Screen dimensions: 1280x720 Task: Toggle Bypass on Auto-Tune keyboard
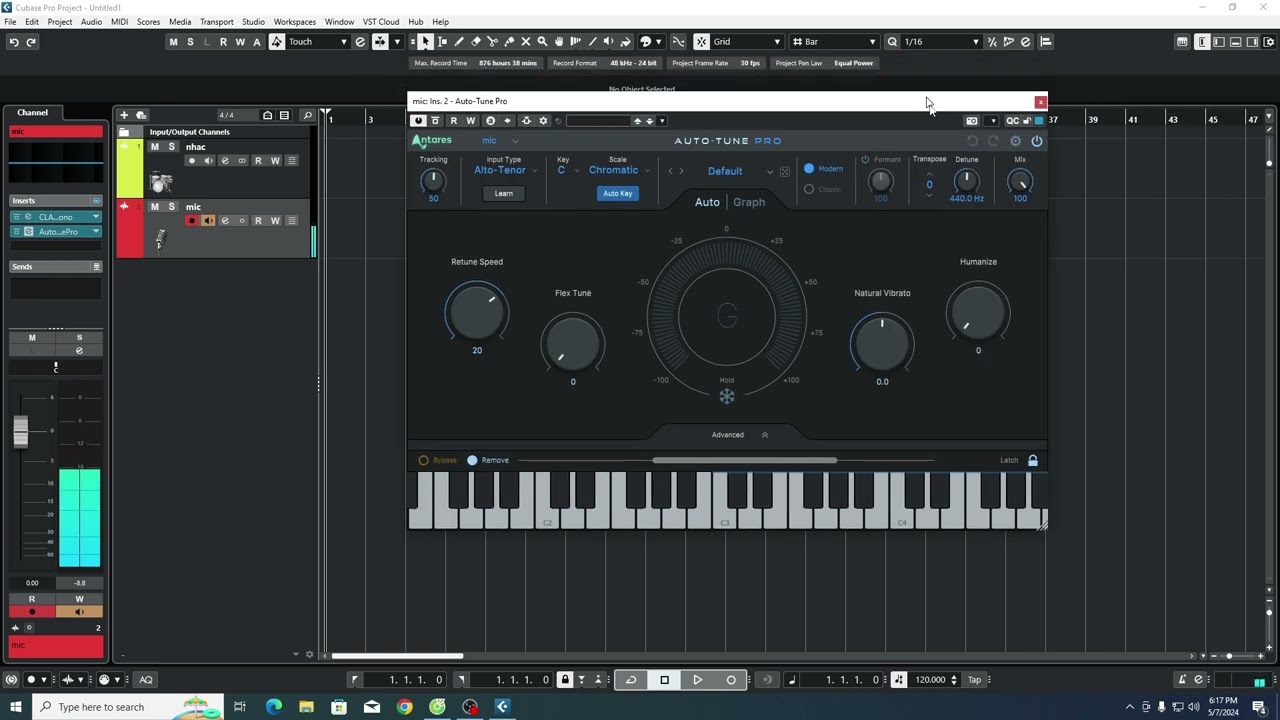423,460
